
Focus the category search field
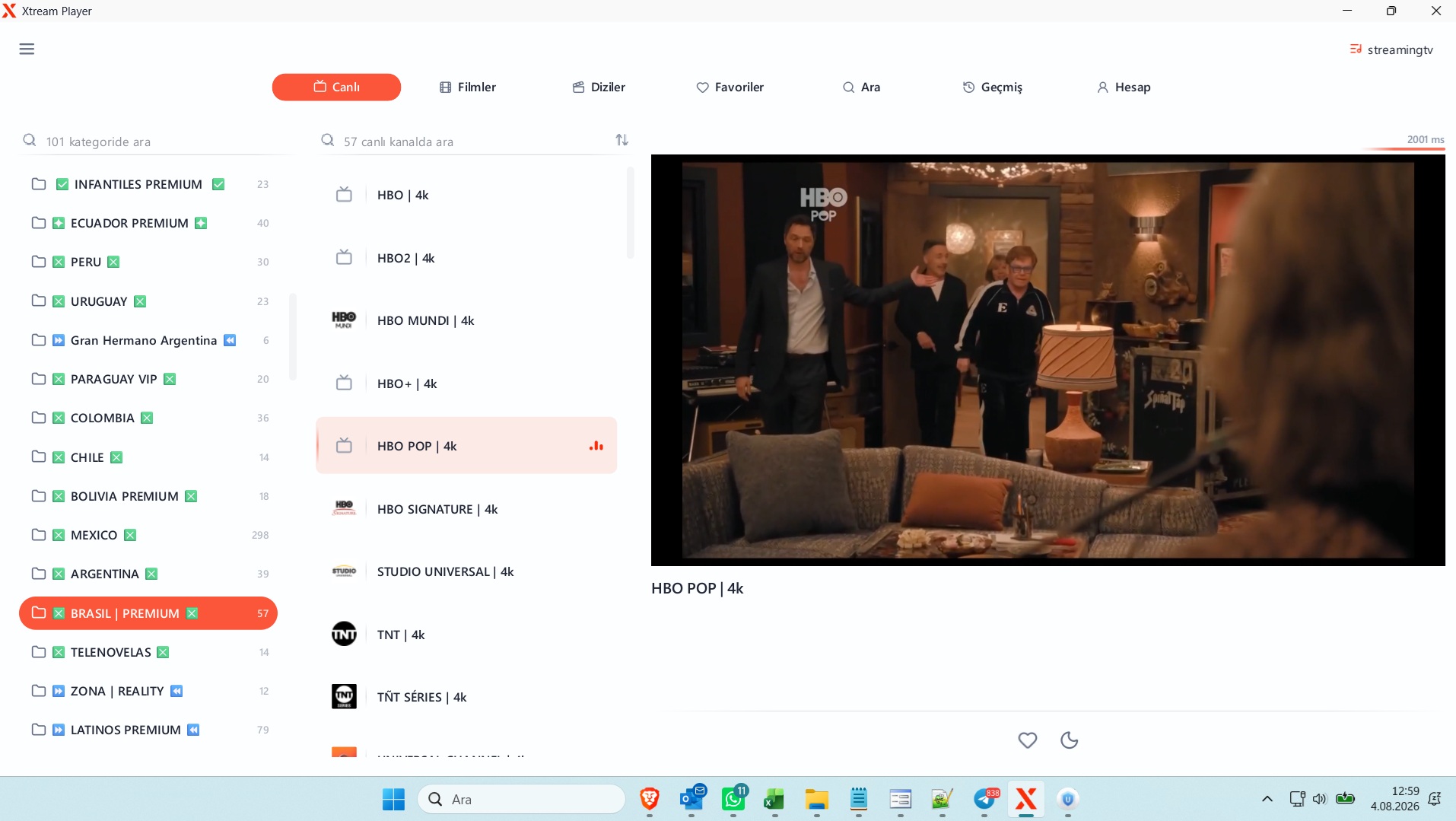156,142
